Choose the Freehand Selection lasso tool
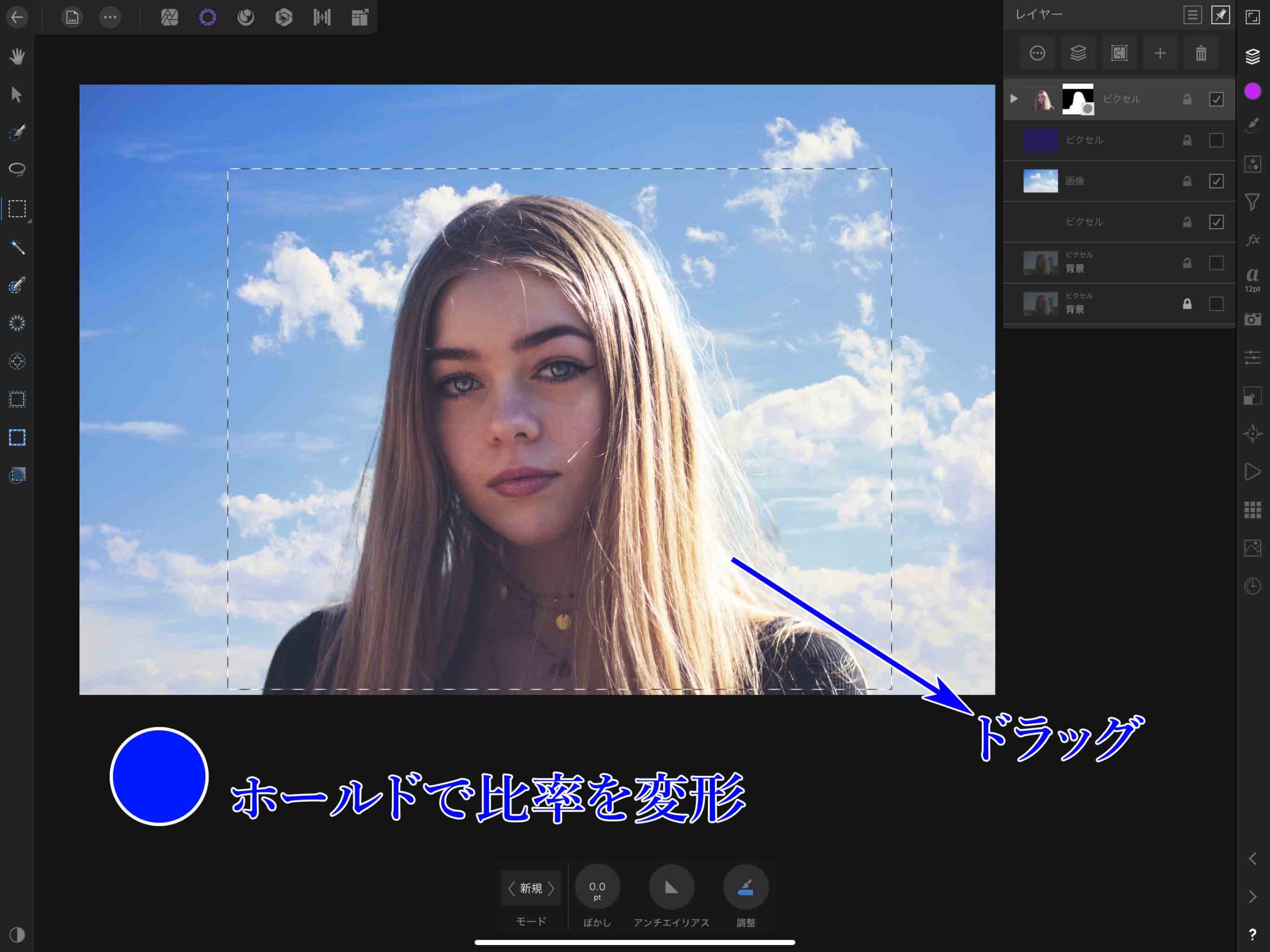1270x952 pixels. (17, 169)
